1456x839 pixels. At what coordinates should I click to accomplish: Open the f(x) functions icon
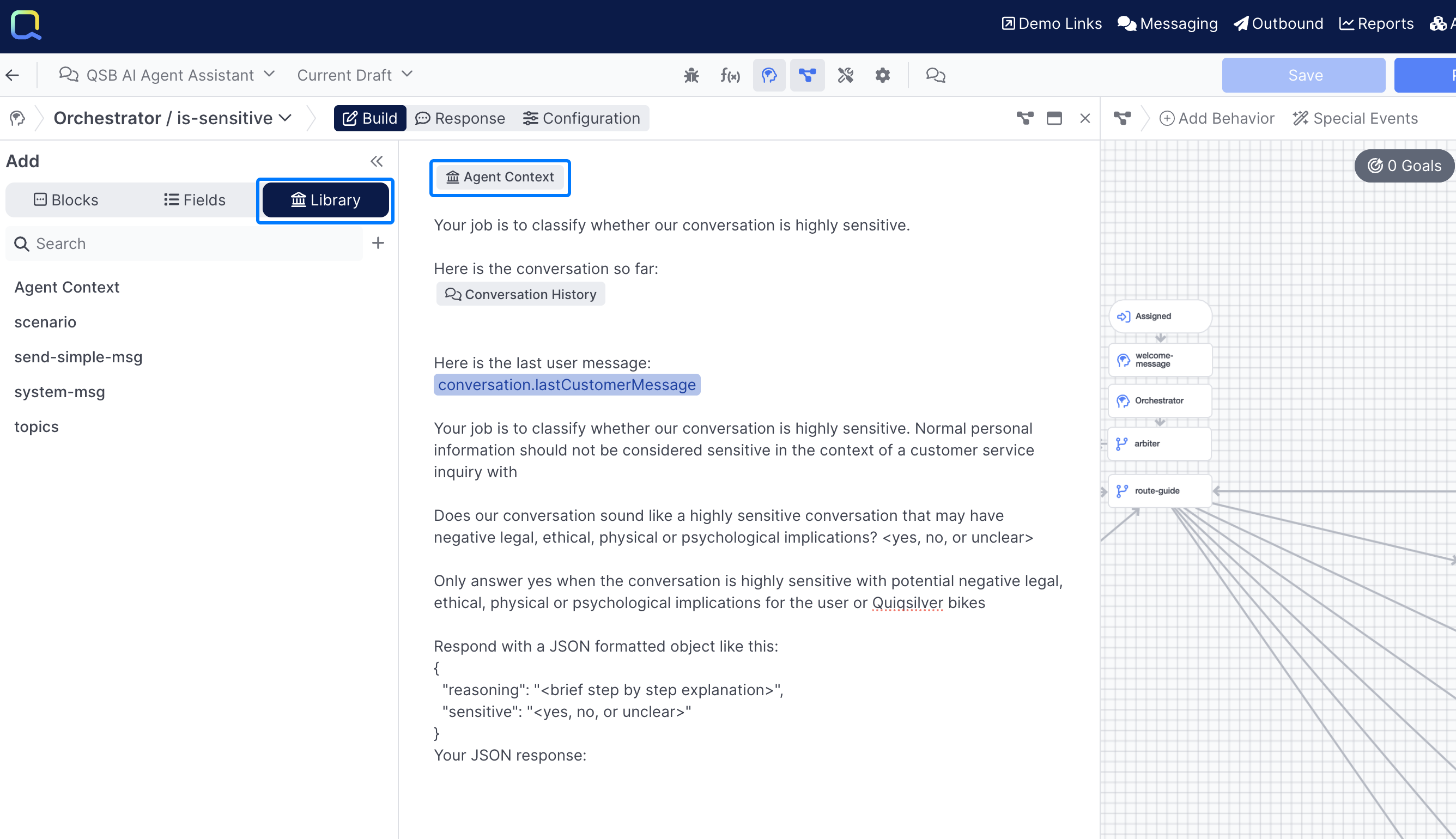(x=730, y=75)
